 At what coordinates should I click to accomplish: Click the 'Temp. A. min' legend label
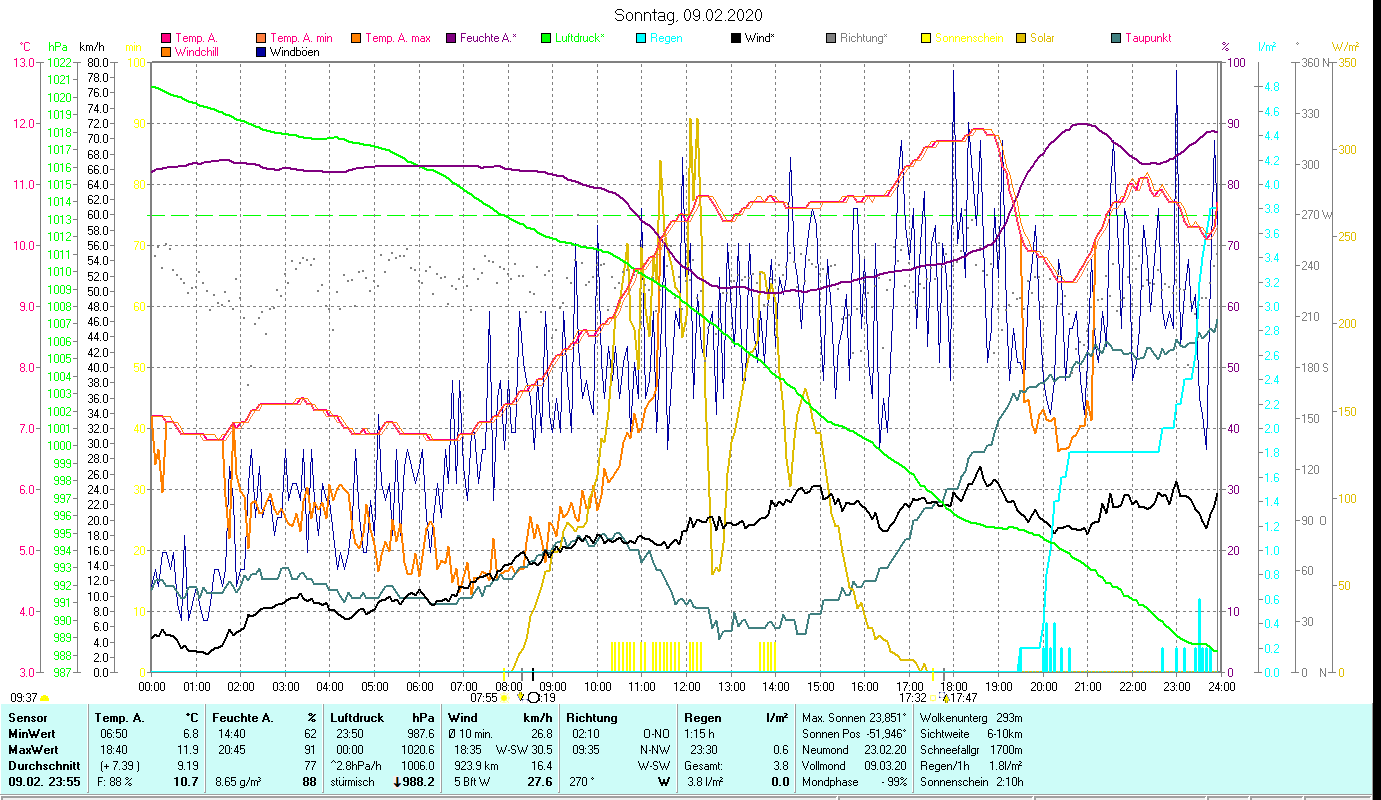301,38
